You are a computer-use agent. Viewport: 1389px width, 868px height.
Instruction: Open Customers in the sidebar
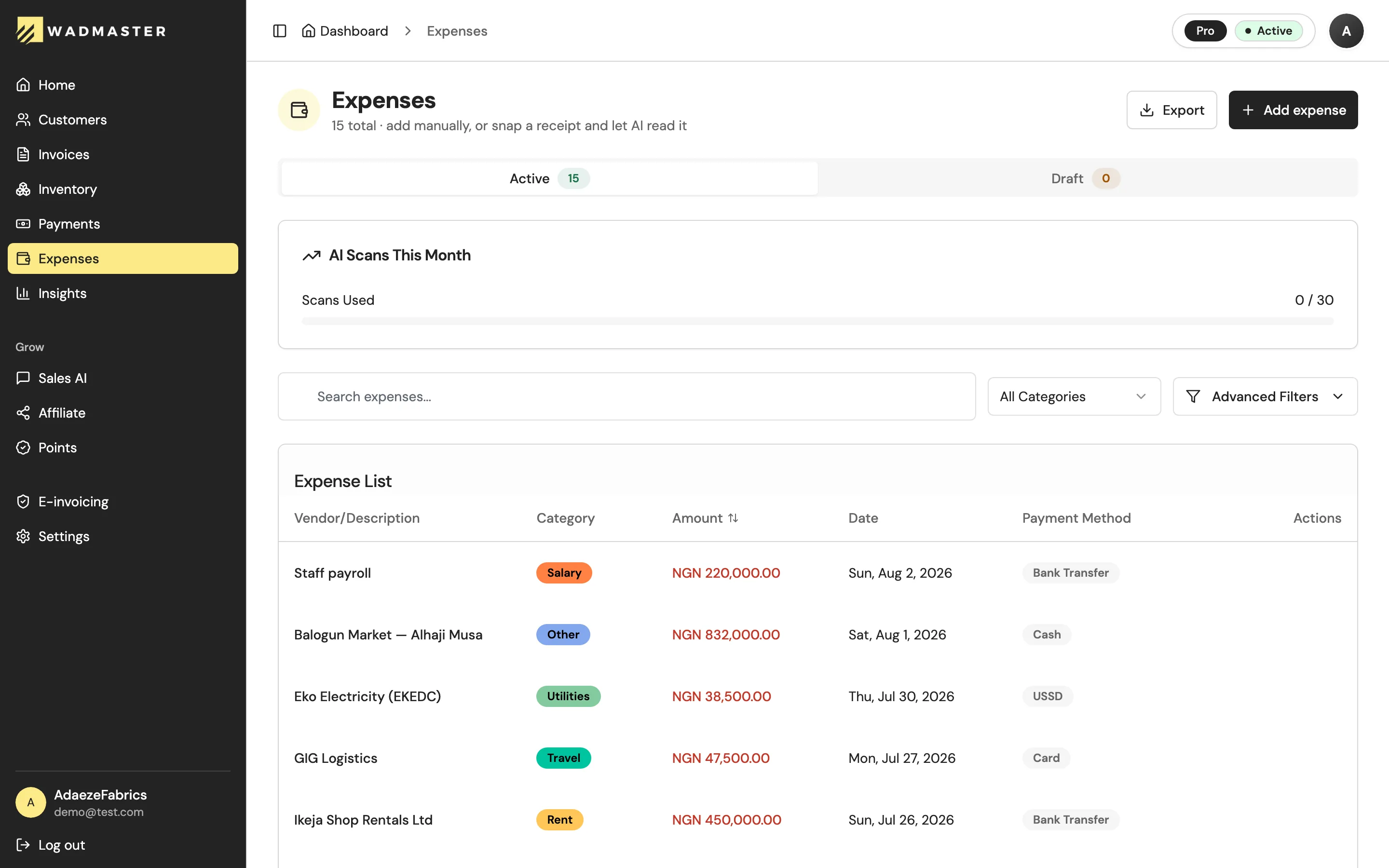(123, 120)
